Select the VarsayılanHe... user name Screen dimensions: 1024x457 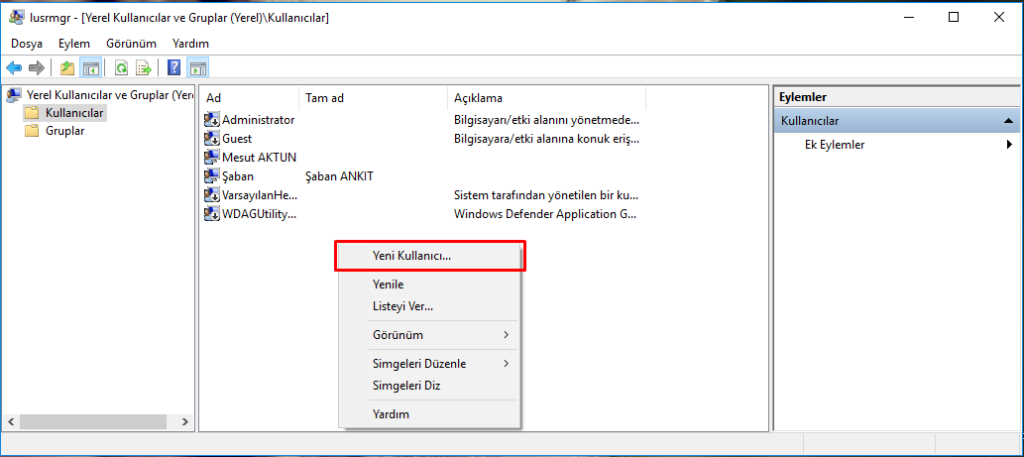[259, 195]
